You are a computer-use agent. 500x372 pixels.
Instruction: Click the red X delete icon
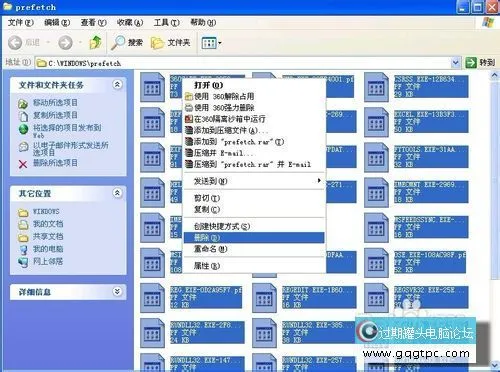(23, 164)
